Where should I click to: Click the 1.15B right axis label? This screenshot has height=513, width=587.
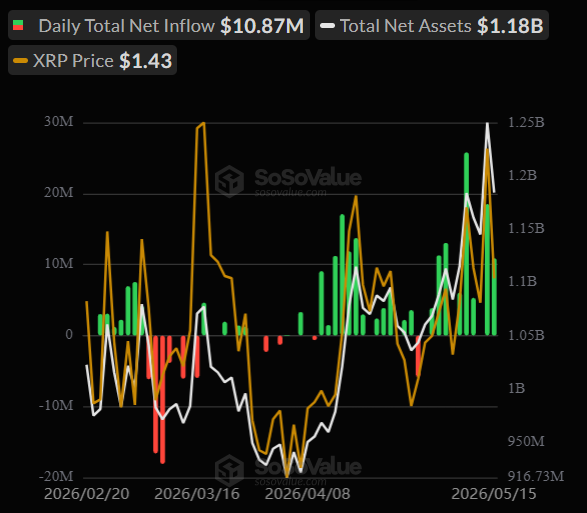point(526,228)
